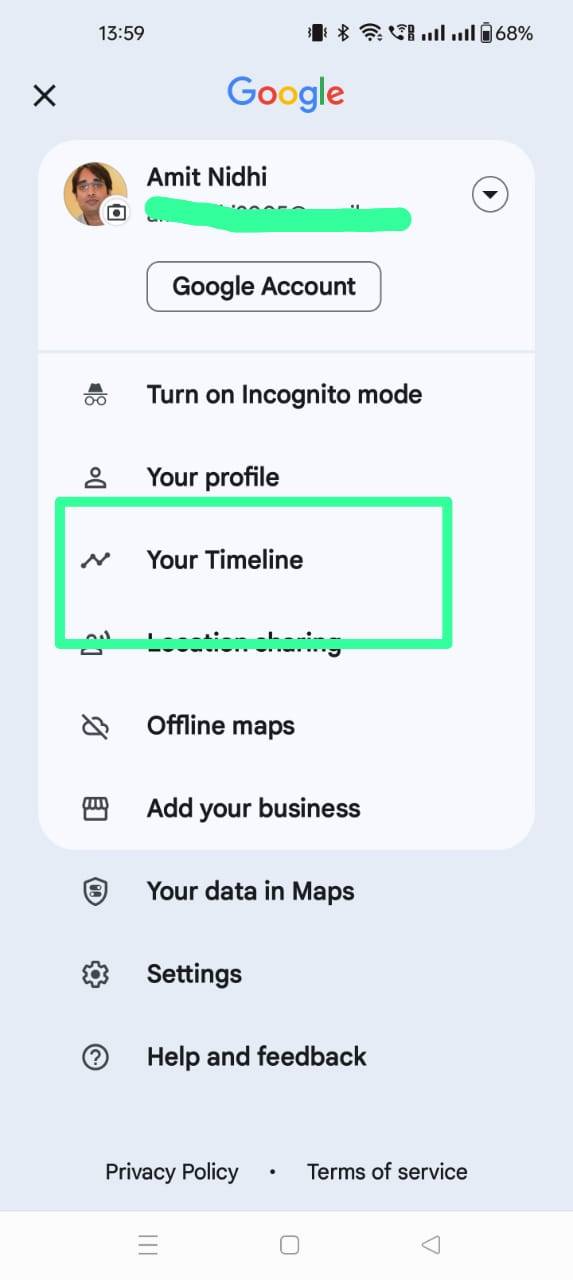Screen dimensions: 573x1280
Task: Tap the Timeline trend-line icon
Action: coord(95,560)
